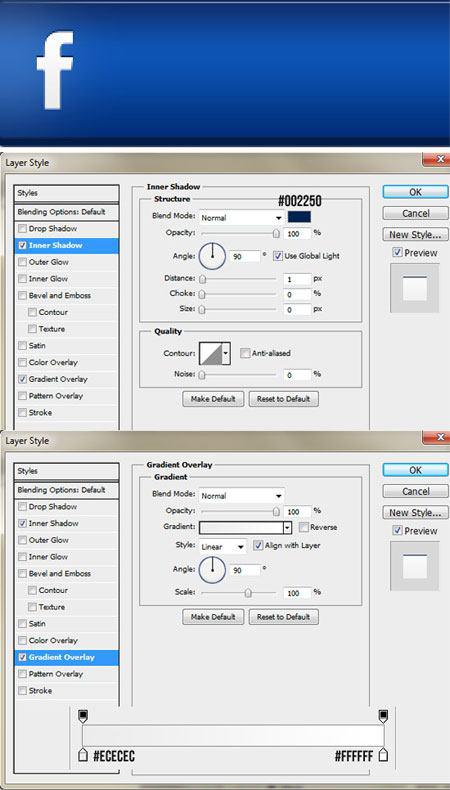Image resolution: width=450 pixels, height=790 pixels.
Task: Open Inner Shadow Blend Mode dropdown
Action: click(241, 218)
